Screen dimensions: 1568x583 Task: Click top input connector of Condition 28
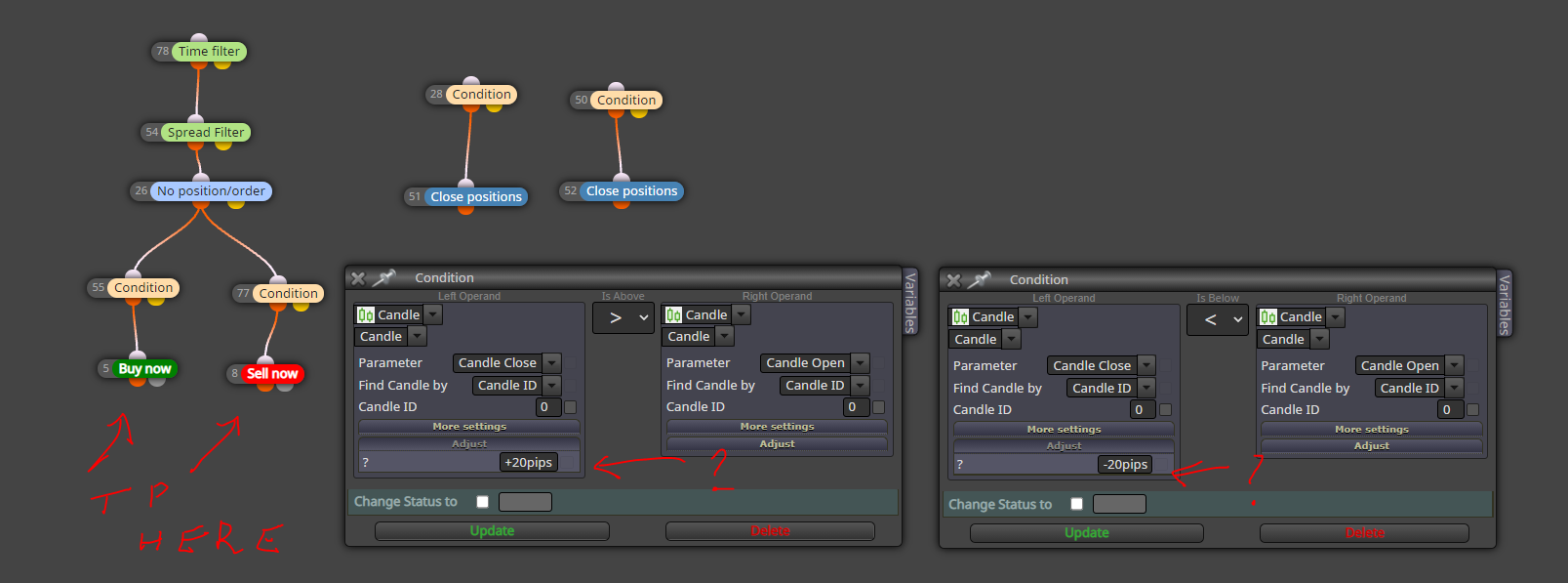pos(471,82)
